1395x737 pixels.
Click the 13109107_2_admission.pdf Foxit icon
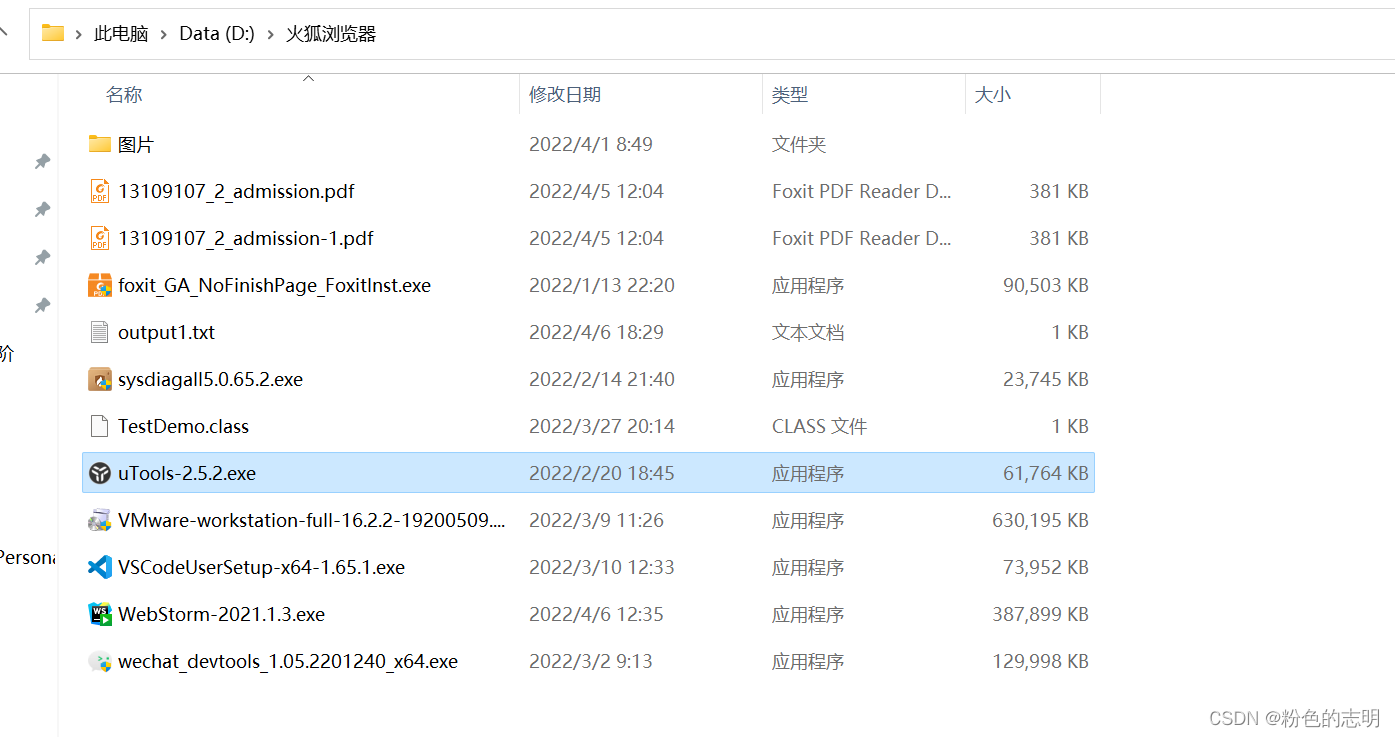pos(99,191)
